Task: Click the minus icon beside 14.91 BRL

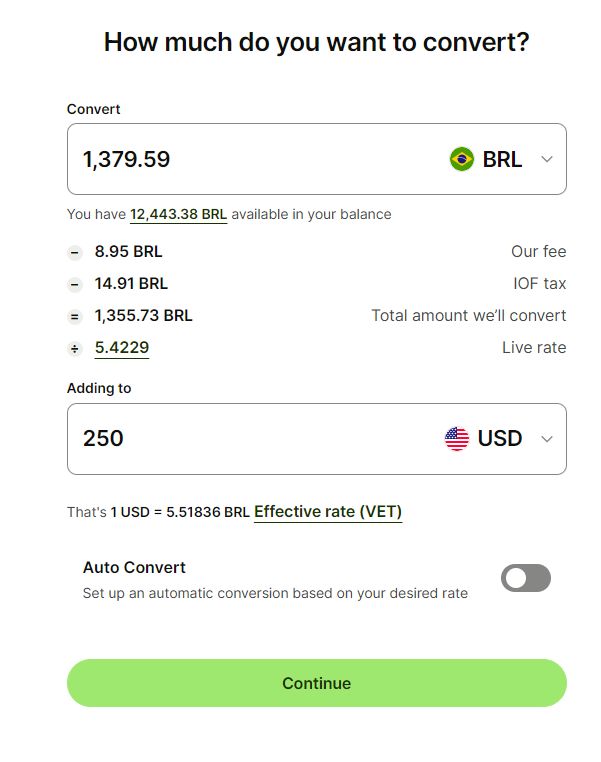Action: tap(74, 284)
